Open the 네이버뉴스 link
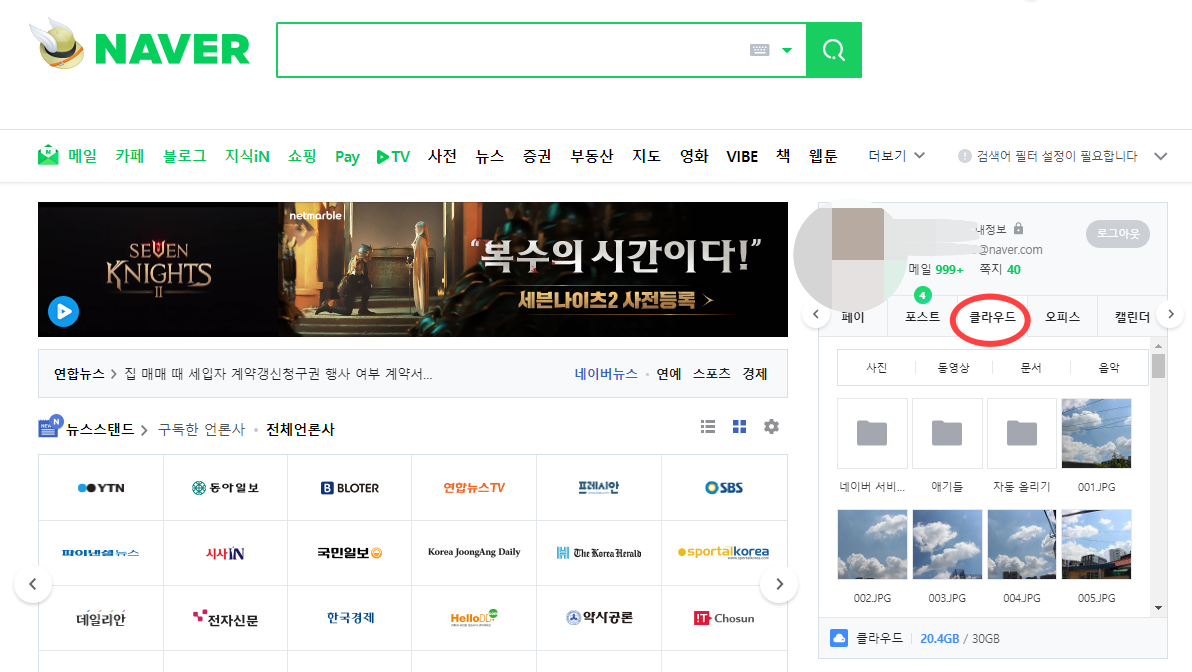The width and height of the screenshot is (1192, 672). 606,374
